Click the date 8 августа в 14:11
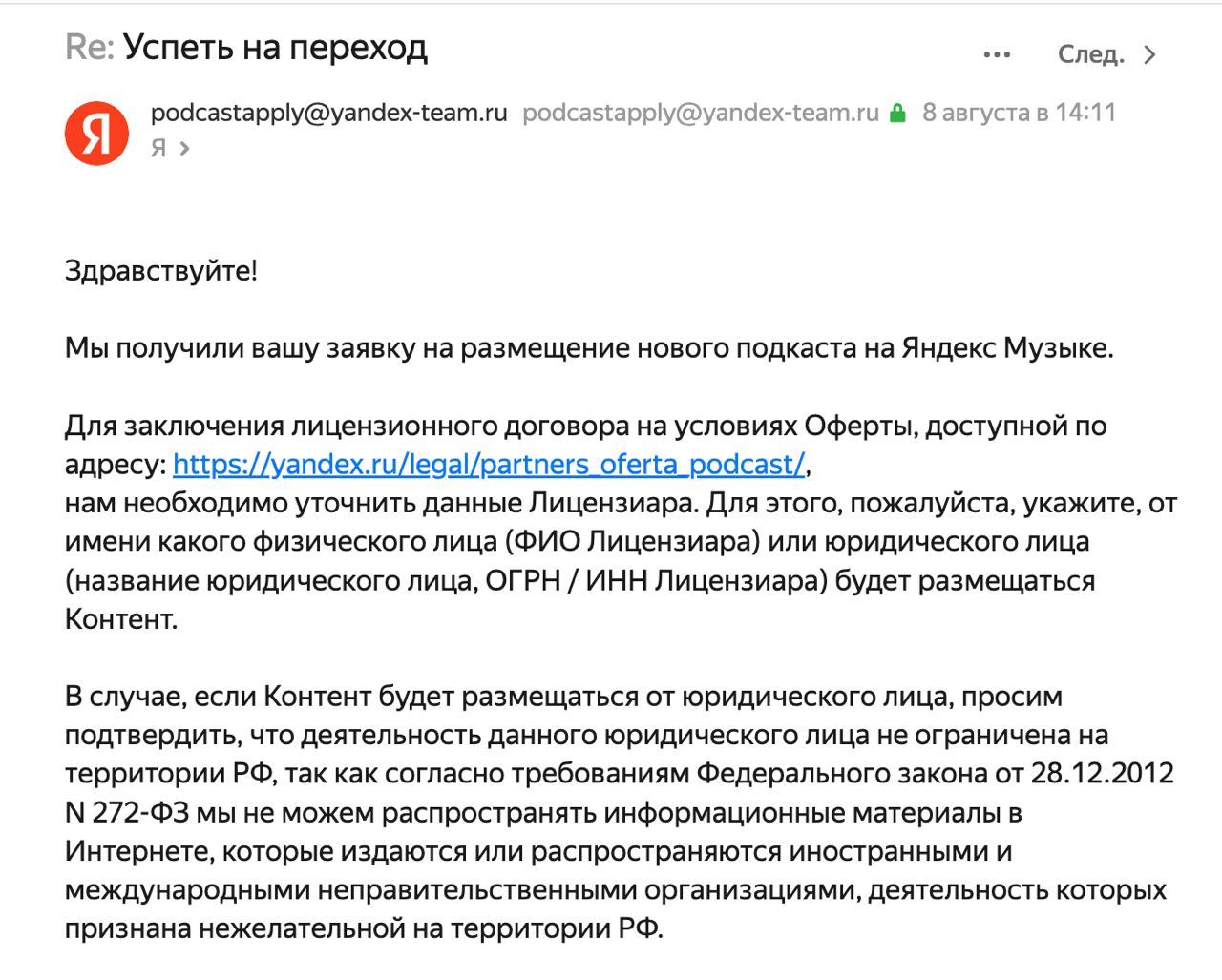Screen dimensions: 1222x980 point(1019,113)
